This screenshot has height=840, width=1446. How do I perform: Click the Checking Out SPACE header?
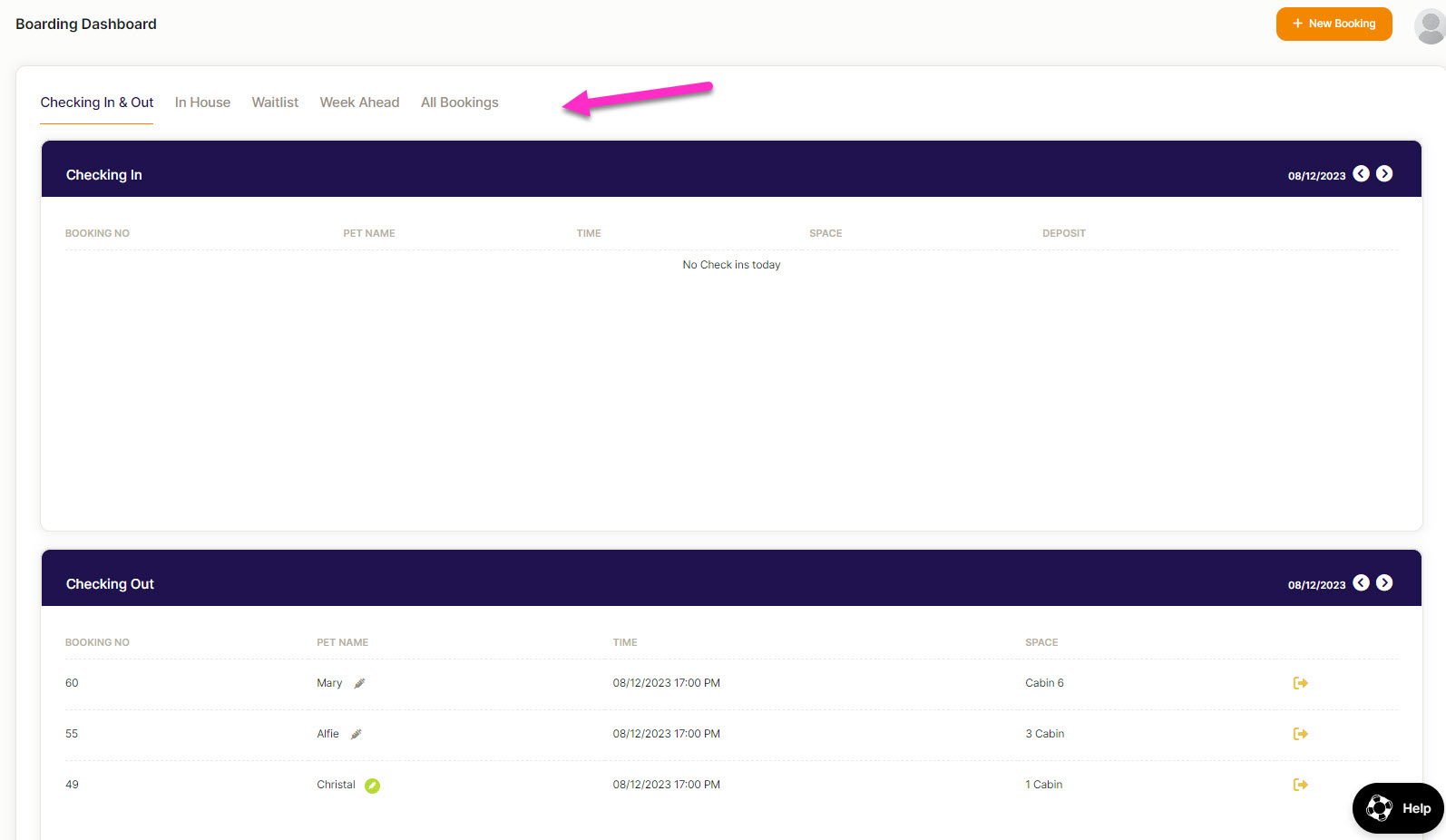click(1041, 642)
